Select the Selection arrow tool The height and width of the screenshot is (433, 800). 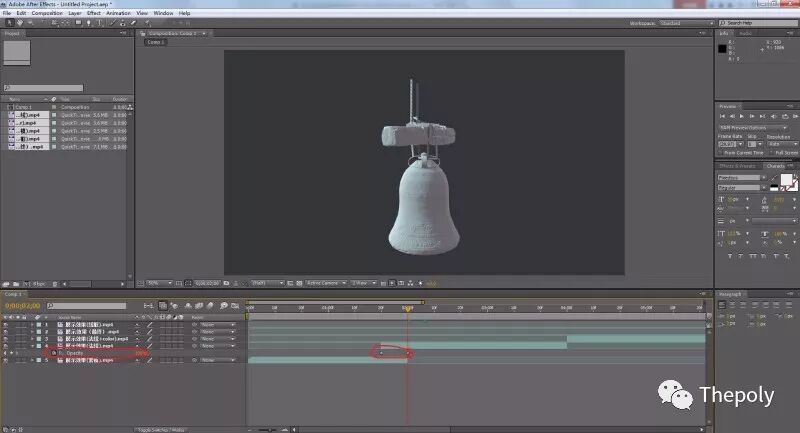(10, 23)
